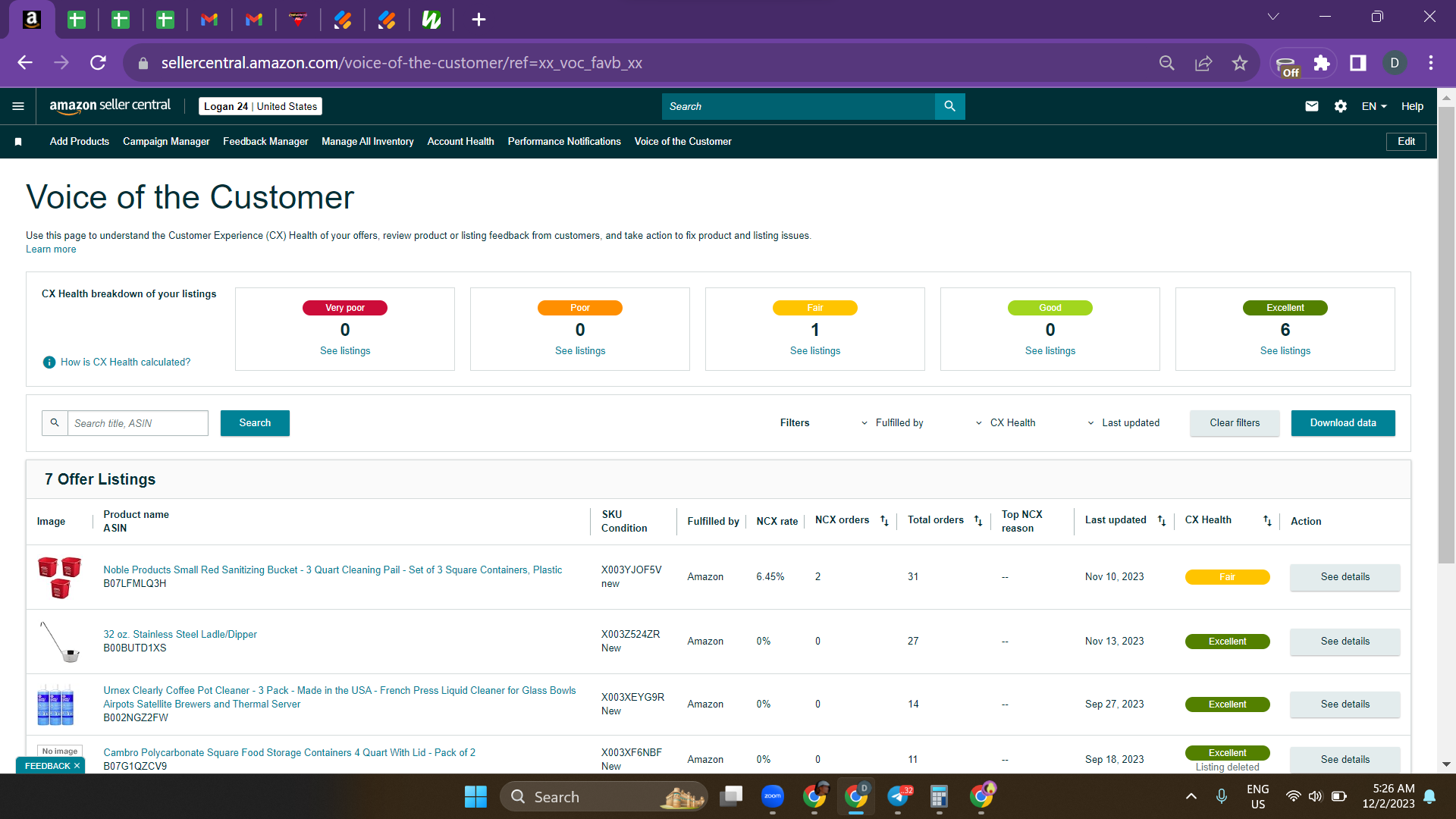The height and width of the screenshot is (819, 1456).
Task: Submit the top search with magnifier icon
Action: click(949, 106)
